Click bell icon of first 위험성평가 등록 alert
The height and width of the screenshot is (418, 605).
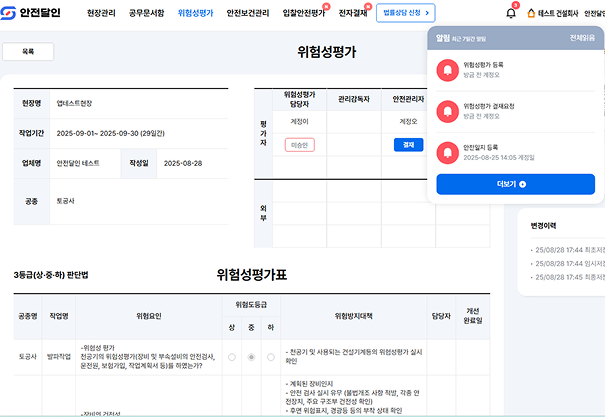(x=446, y=70)
